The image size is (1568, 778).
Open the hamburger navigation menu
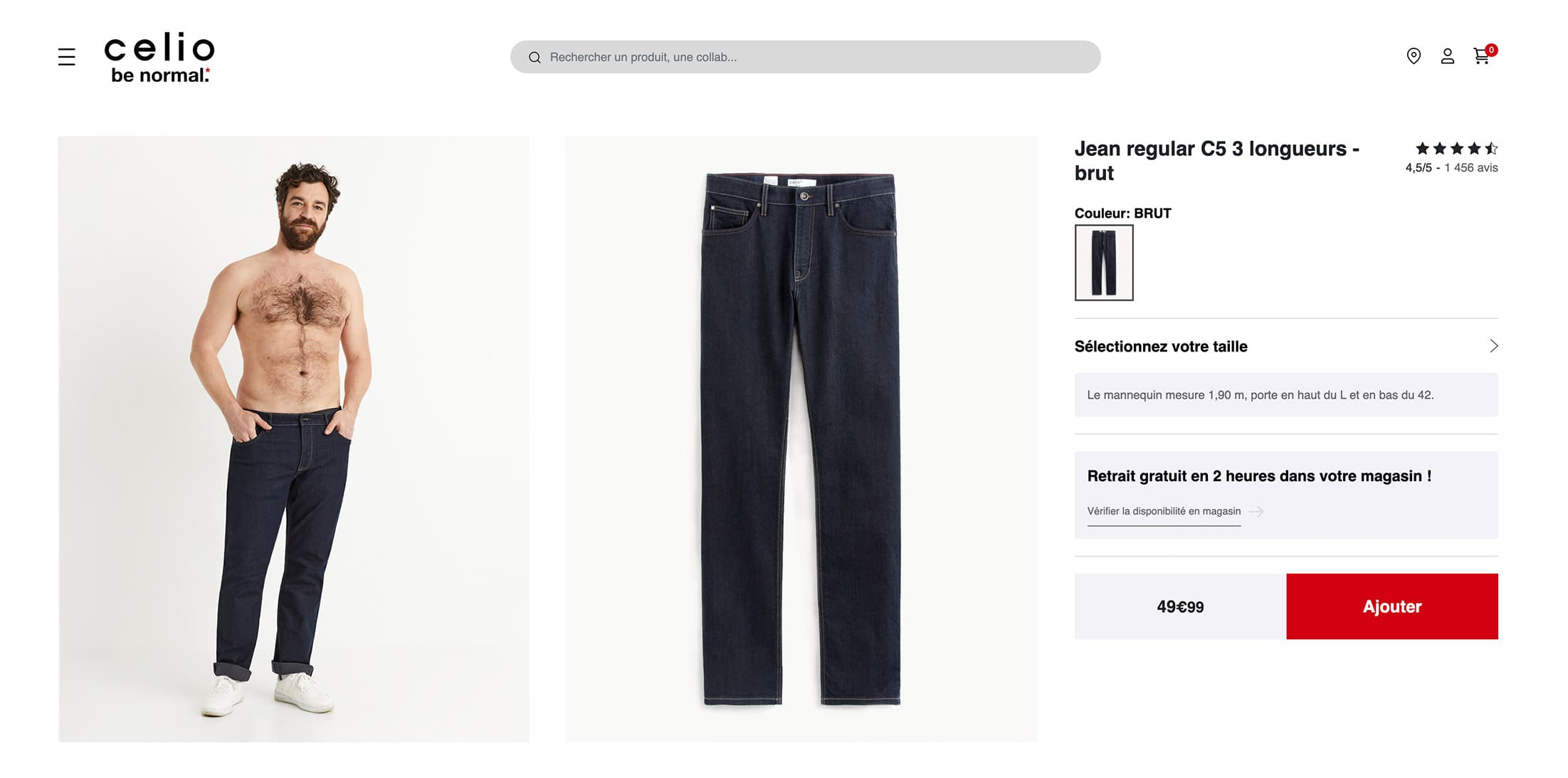coord(66,57)
